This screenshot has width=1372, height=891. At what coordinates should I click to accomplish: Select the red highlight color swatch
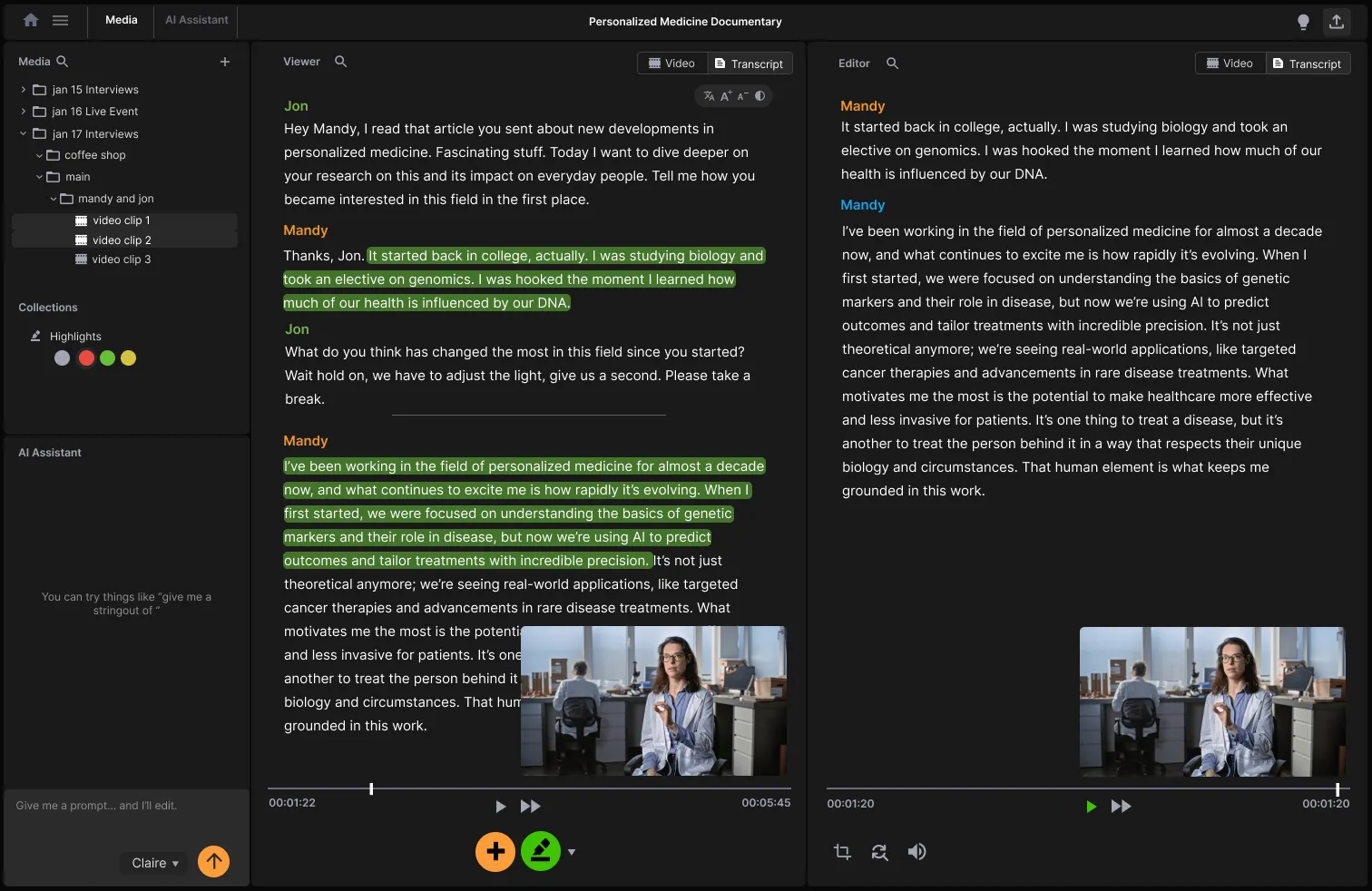point(85,357)
